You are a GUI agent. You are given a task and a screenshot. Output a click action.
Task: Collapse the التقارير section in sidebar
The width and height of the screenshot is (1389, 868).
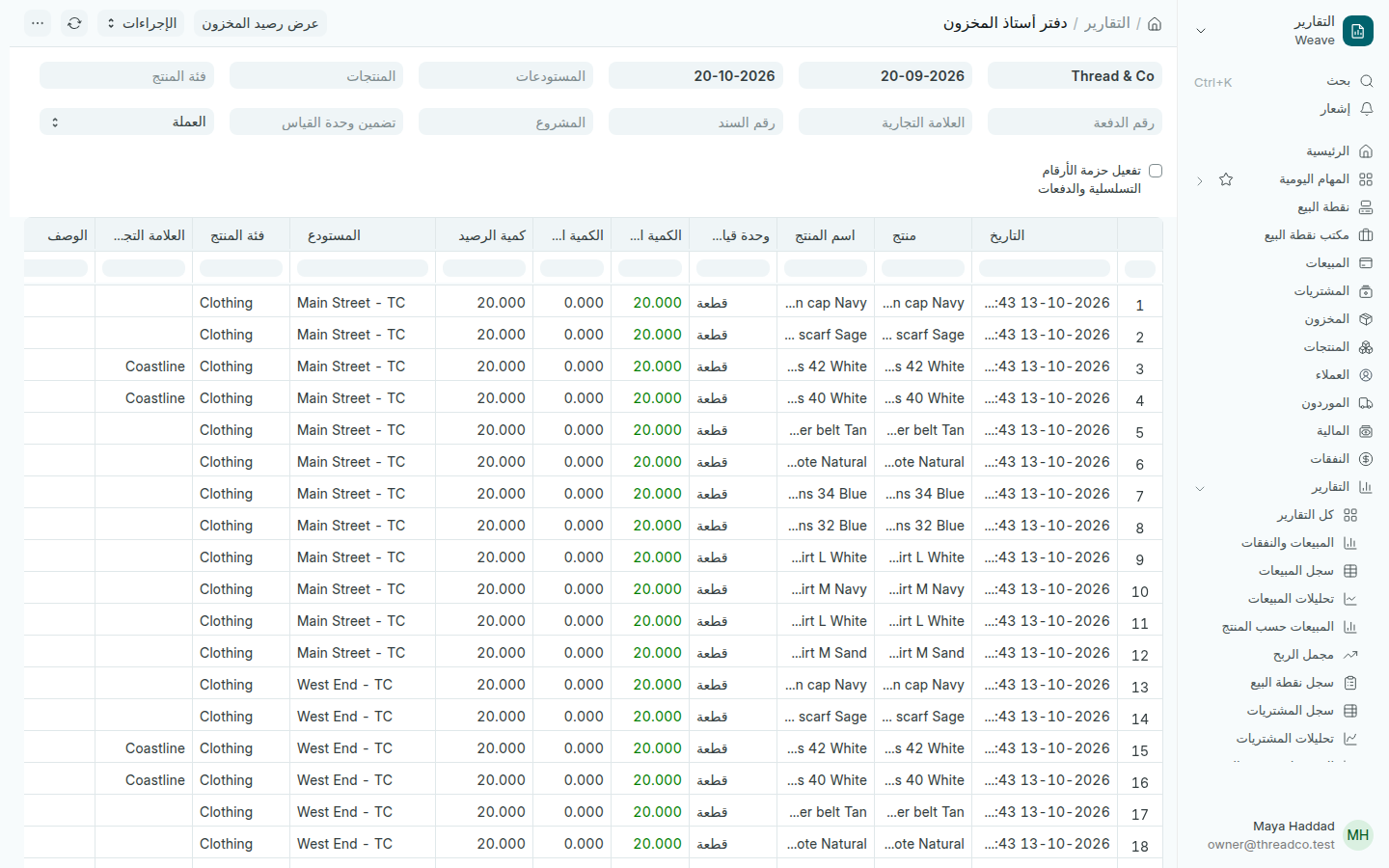tap(1200, 488)
